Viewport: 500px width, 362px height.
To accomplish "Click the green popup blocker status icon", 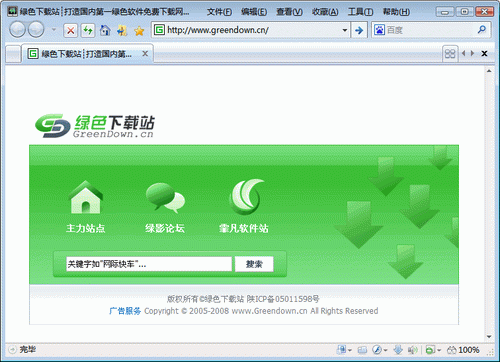I will [430, 350].
